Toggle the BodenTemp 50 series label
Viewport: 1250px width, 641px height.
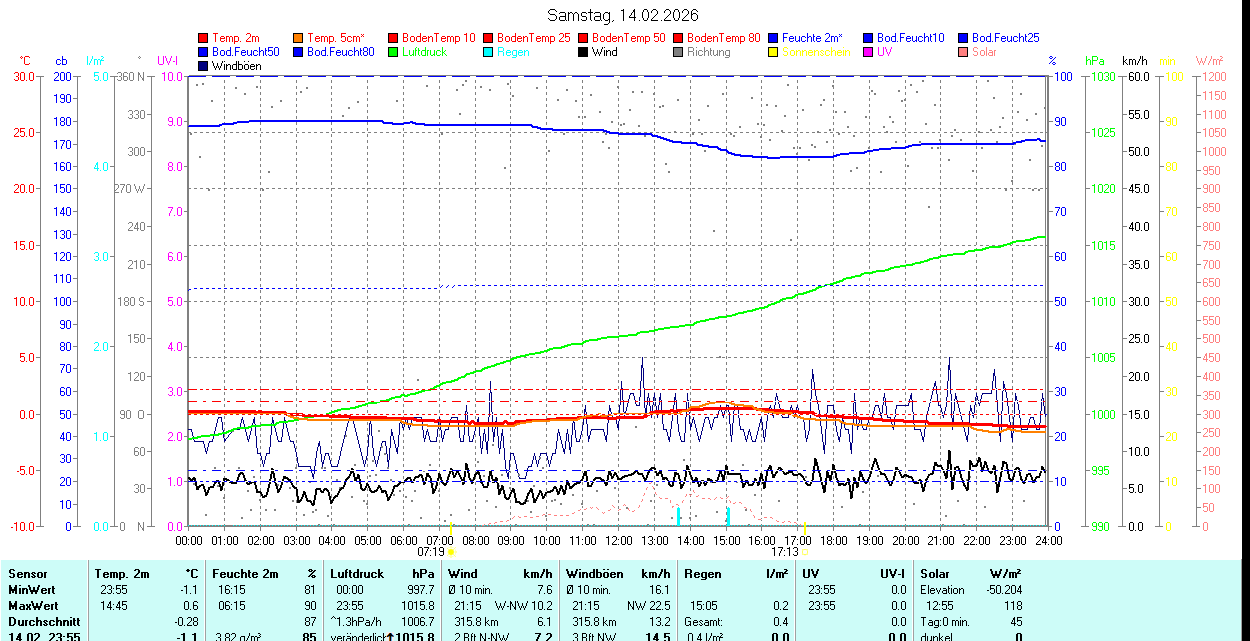628,38
